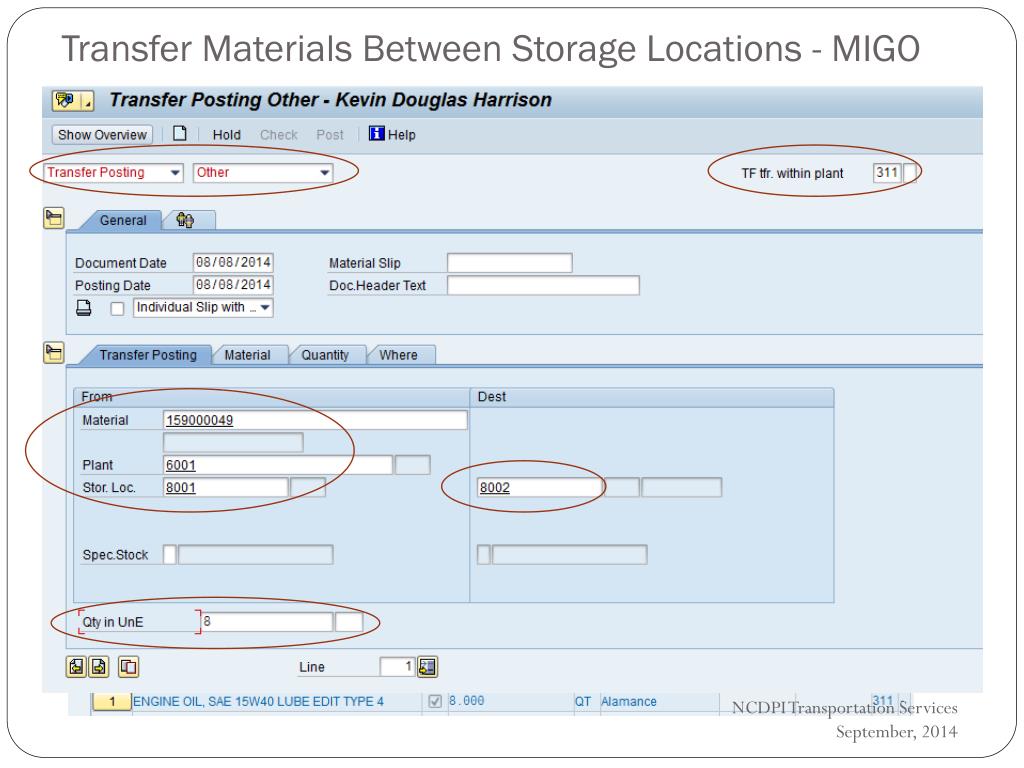Toggle the From Spec.Stock indicator box

coord(169,554)
